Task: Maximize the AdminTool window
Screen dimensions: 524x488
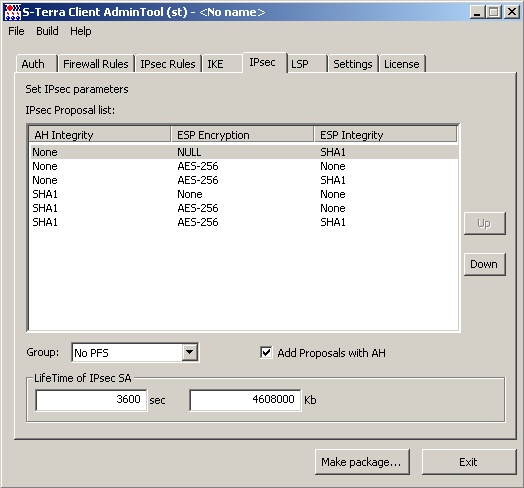Action: [494, 12]
